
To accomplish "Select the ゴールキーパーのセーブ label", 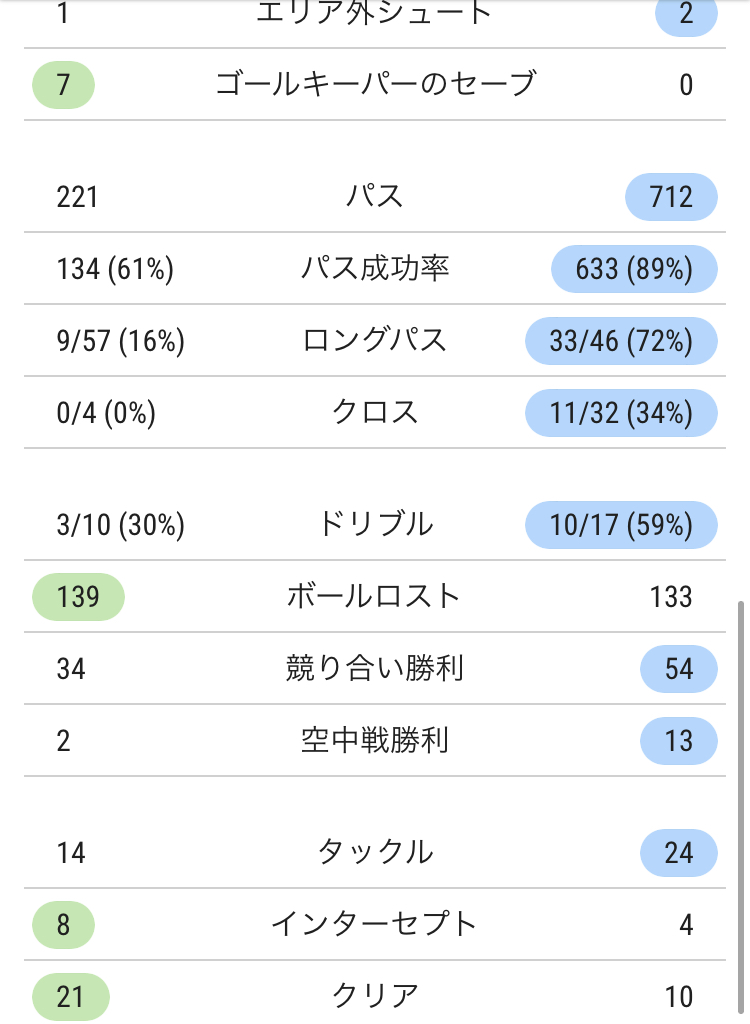I will (375, 85).
